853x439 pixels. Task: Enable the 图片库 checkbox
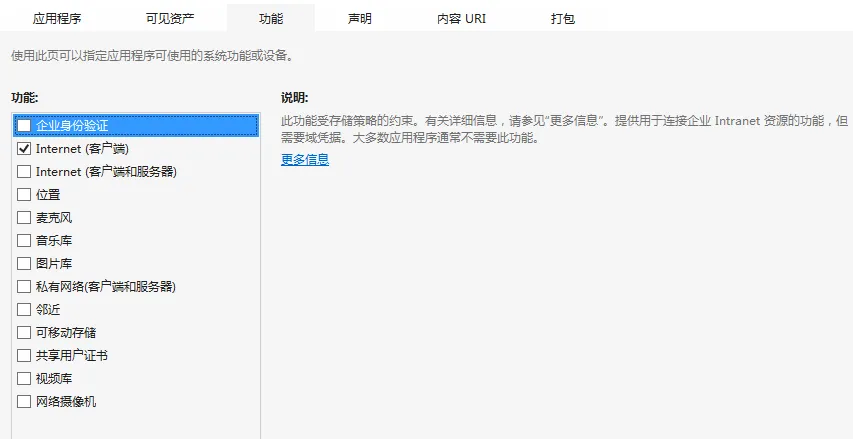(24, 264)
